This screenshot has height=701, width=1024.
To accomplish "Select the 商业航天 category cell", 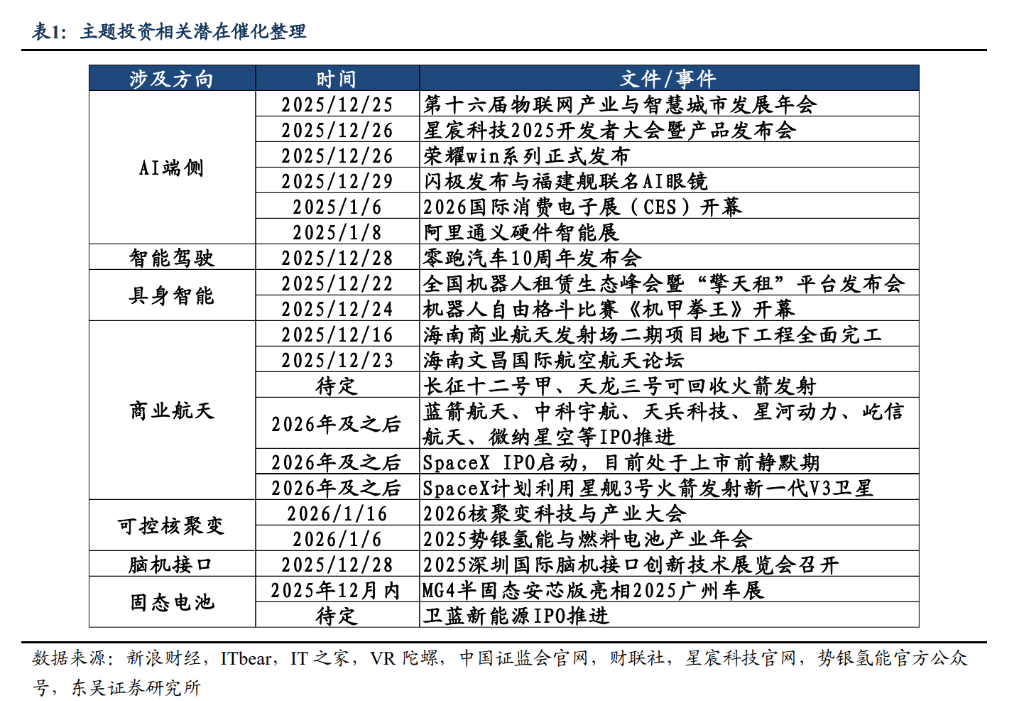I will coord(172,410).
